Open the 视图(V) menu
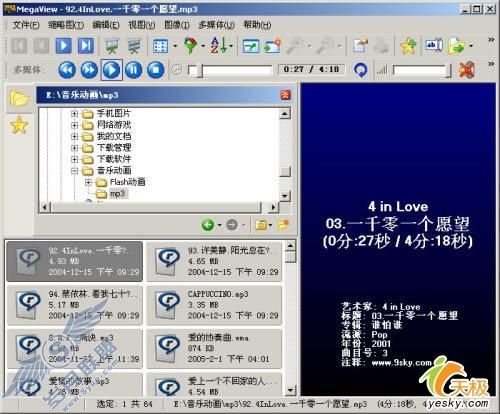The image size is (500, 414). pyautogui.click(x=142, y=25)
